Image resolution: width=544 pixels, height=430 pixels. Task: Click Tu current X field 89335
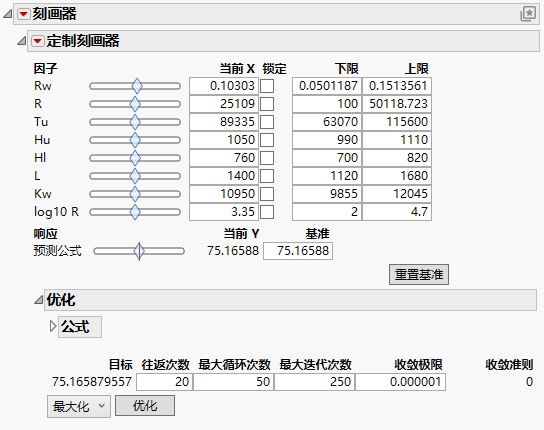(x=224, y=122)
